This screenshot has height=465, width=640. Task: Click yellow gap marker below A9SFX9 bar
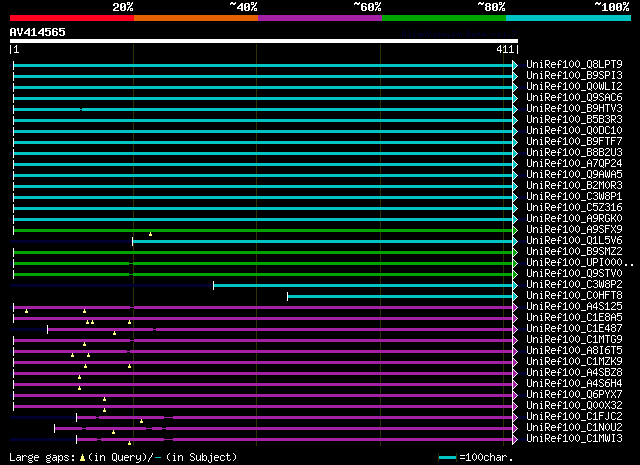click(x=151, y=234)
